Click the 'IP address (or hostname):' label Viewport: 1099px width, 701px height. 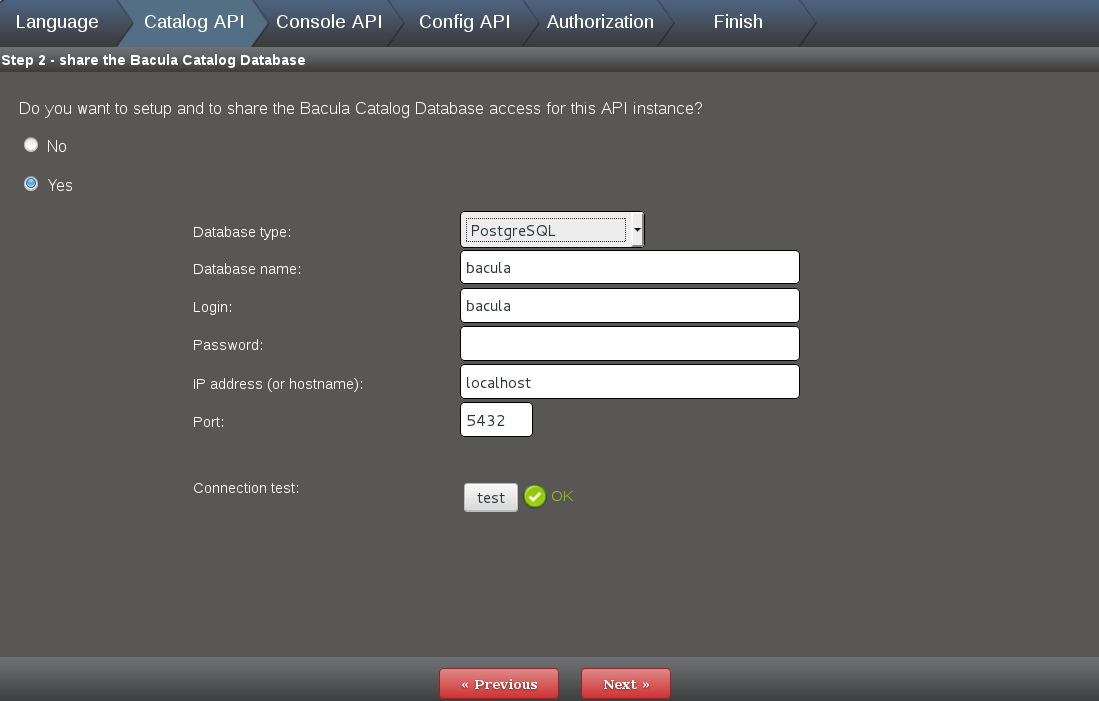tap(278, 384)
